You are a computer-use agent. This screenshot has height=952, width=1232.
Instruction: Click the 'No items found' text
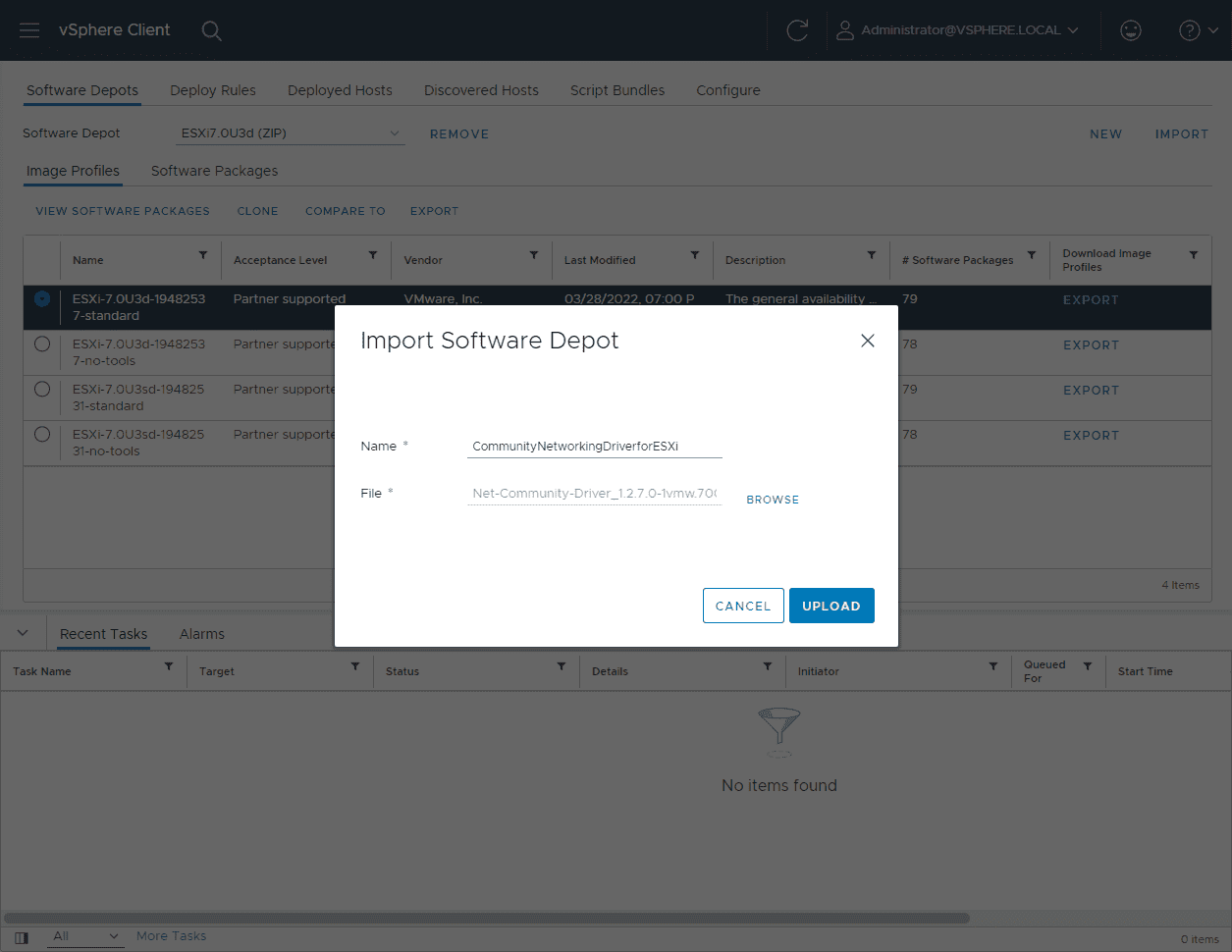[779, 785]
